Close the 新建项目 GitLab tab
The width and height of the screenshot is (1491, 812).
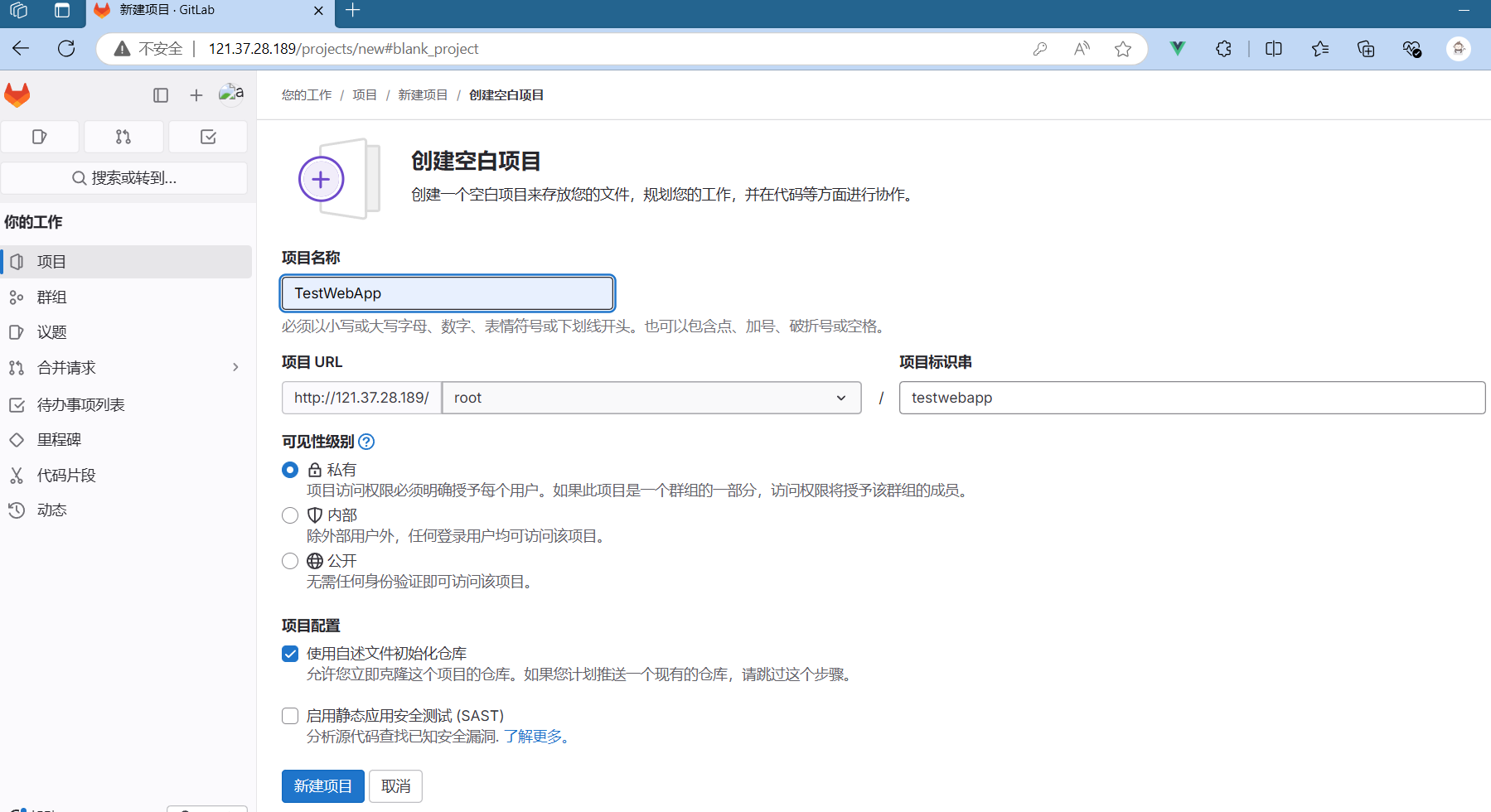[318, 11]
